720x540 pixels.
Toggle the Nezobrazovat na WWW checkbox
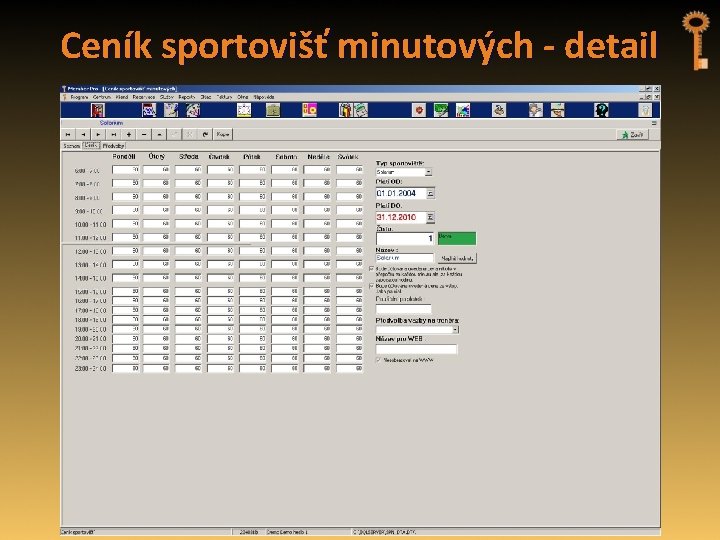(x=379, y=360)
